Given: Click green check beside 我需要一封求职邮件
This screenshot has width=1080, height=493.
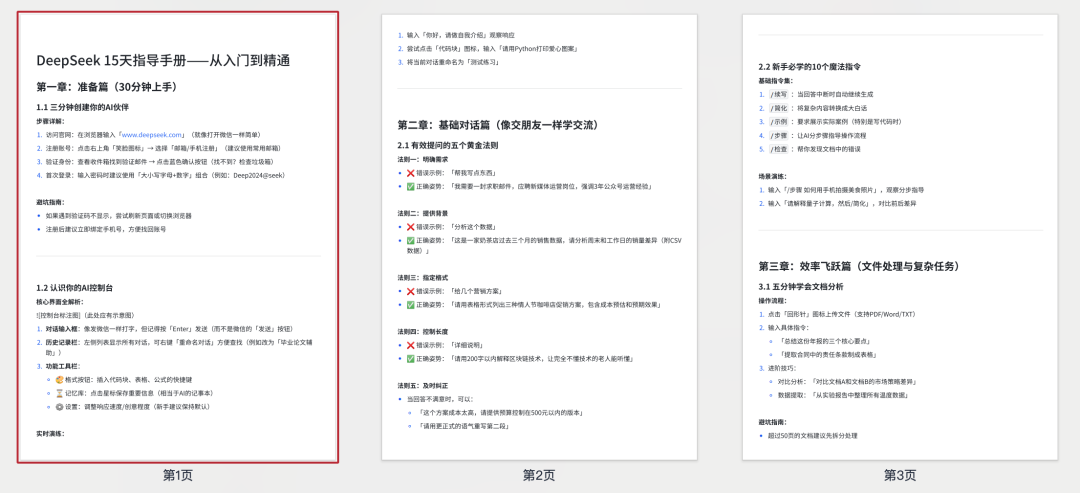Looking at the screenshot, I should point(411,187).
